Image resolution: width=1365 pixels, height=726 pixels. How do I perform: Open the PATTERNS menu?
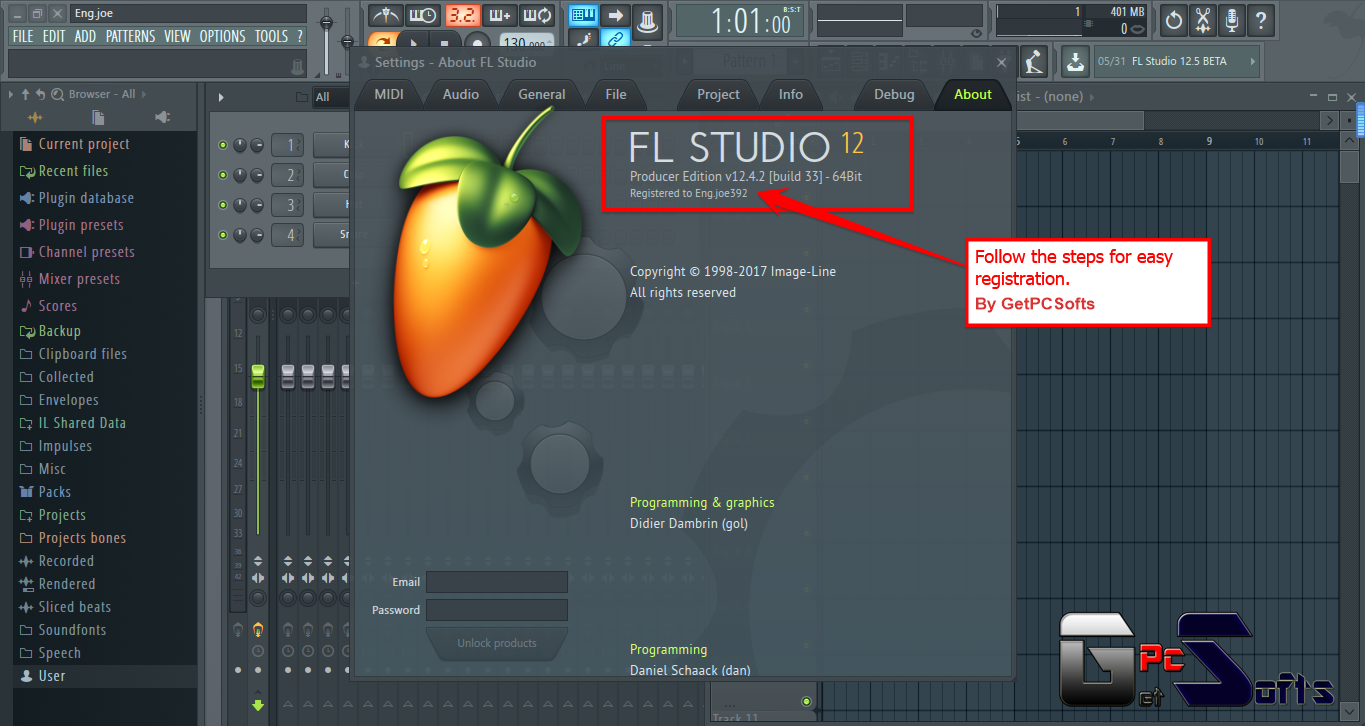(x=130, y=36)
